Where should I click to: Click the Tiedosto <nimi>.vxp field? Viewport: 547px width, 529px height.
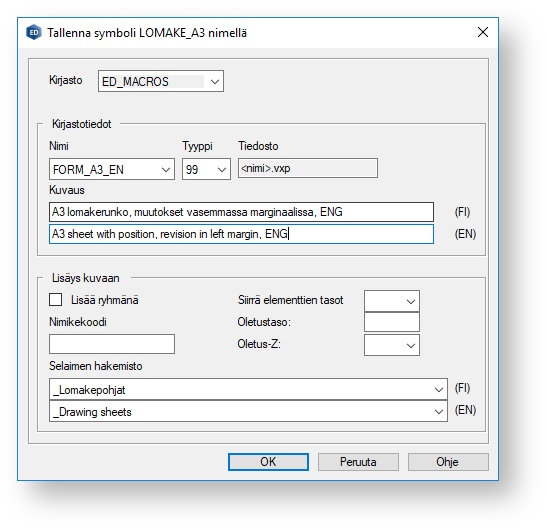pos(308,168)
